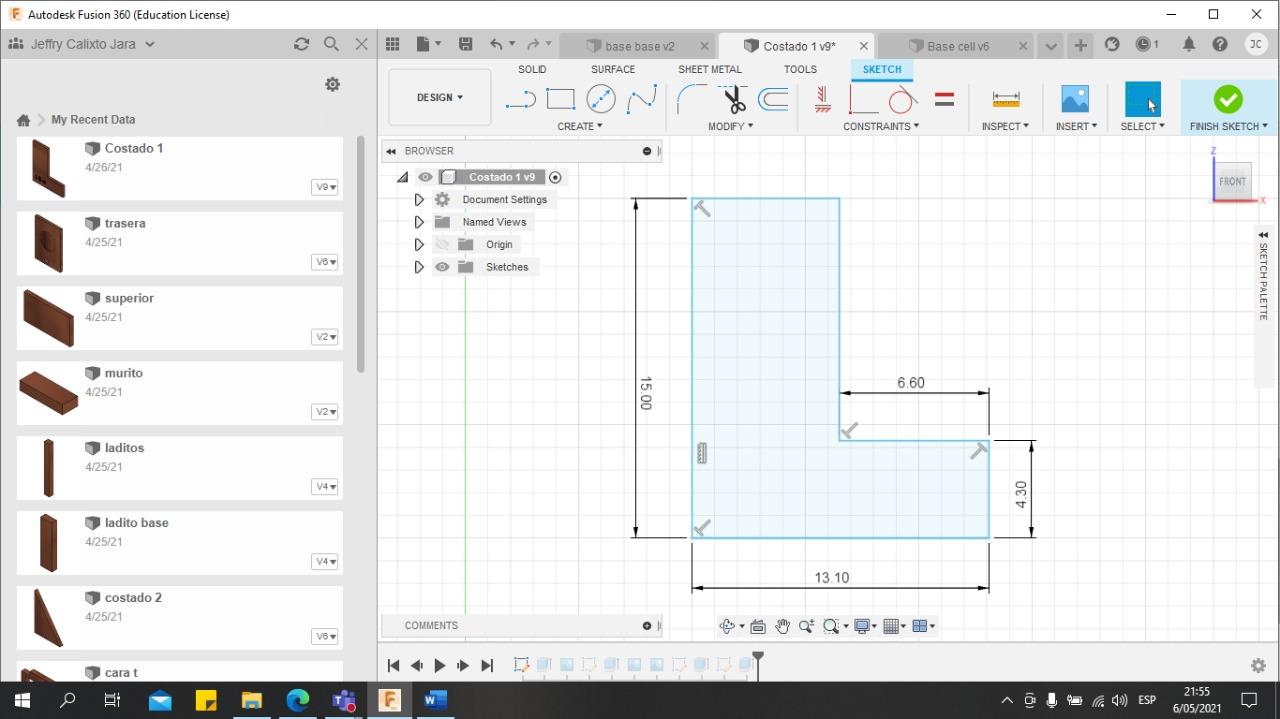
Task: Switch to base base v2 document tab
Action: (638, 46)
